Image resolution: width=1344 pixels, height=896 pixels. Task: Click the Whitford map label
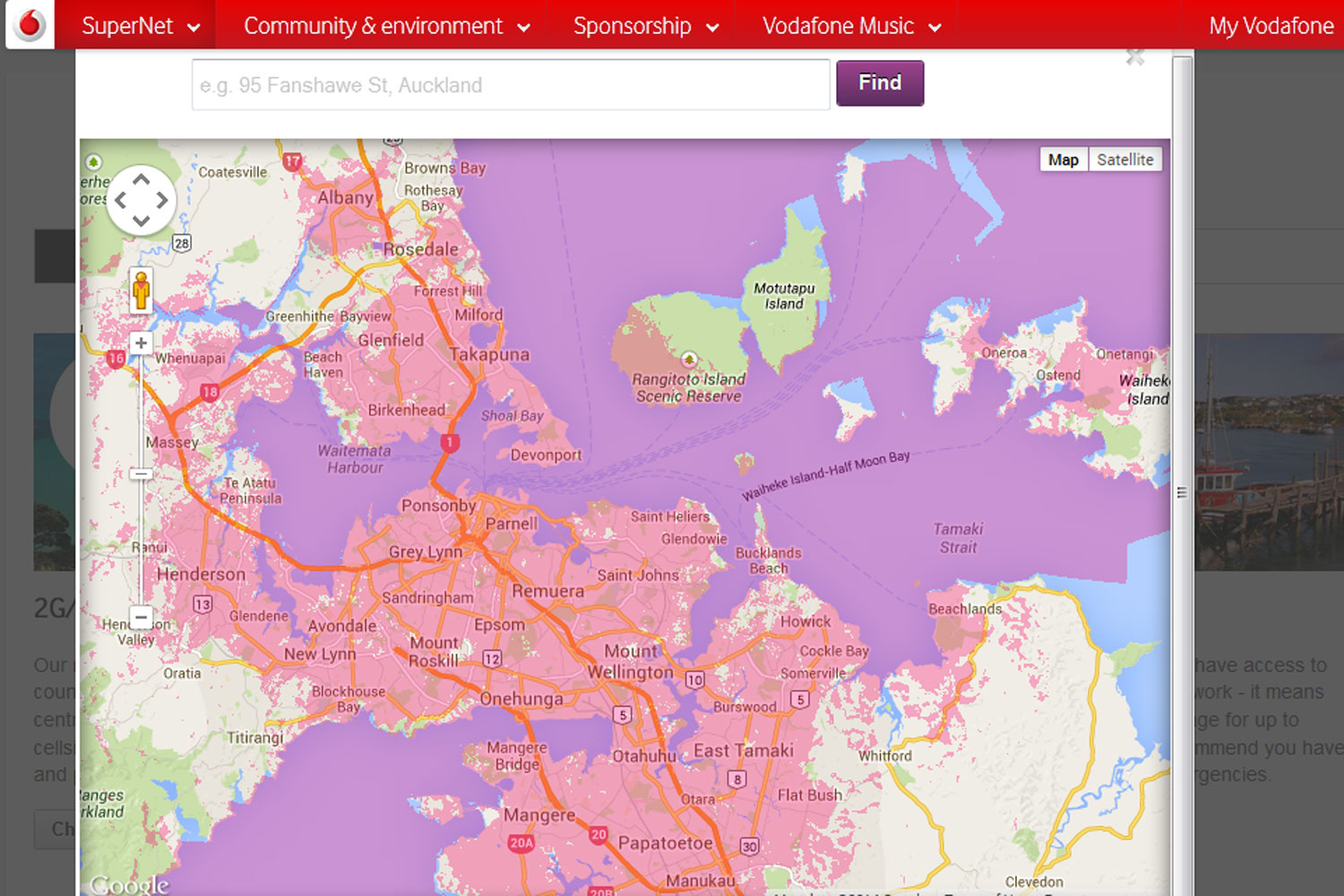pos(884,755)
